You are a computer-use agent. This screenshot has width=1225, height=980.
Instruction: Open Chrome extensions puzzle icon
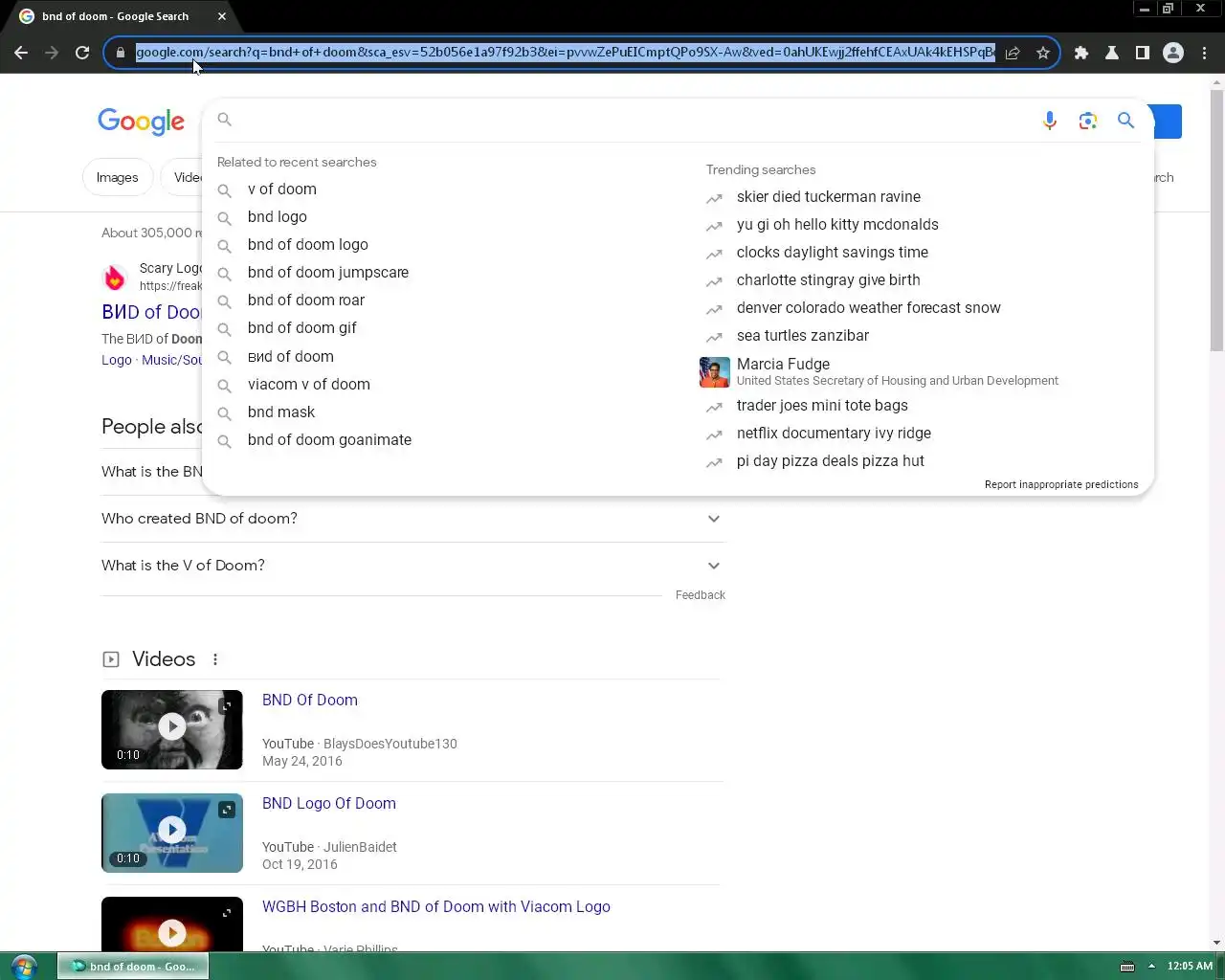click(x=1081, y=53)
